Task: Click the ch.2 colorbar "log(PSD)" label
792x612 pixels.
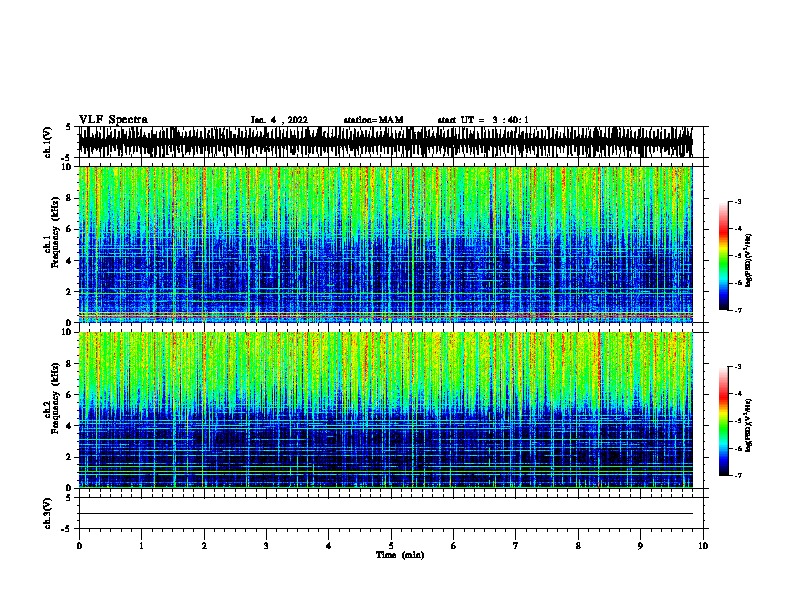Action: (x=748, y=425)
